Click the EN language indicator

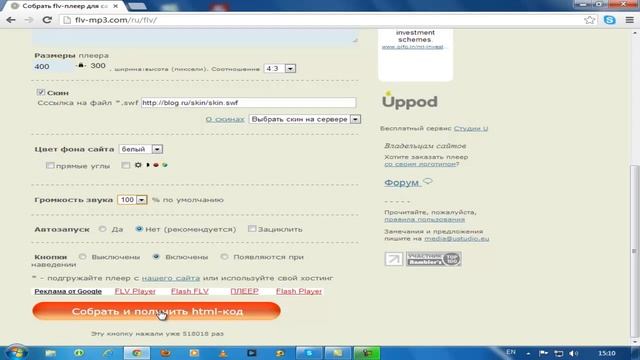pyautogui.click(x=511, y=352)
